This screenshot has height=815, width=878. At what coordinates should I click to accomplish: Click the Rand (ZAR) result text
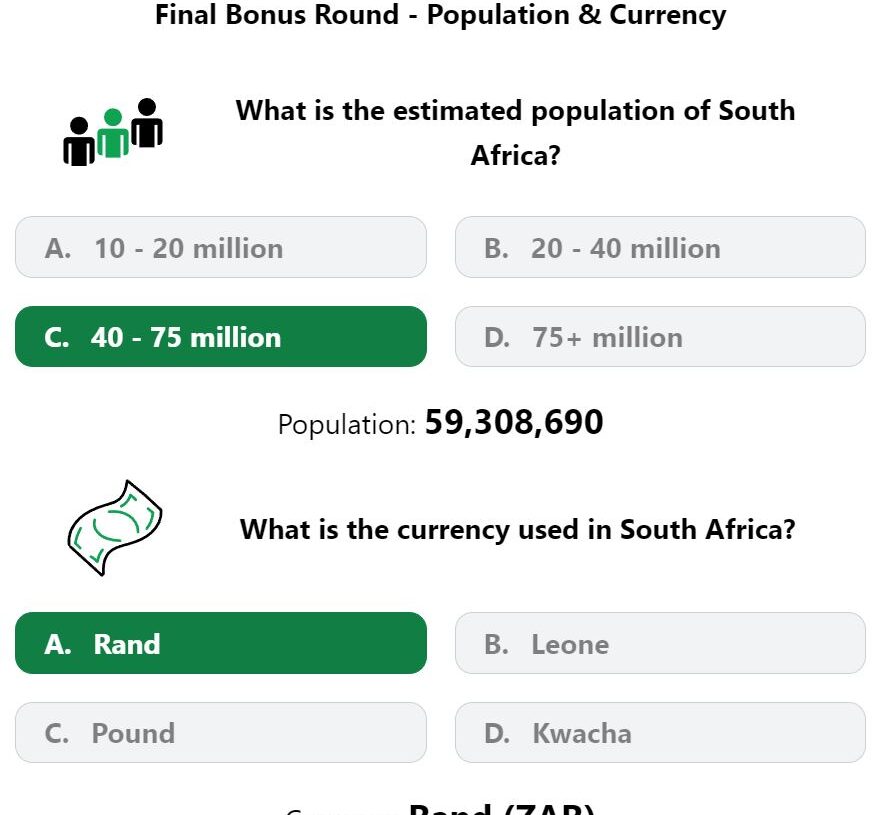(x=502, y=809)
